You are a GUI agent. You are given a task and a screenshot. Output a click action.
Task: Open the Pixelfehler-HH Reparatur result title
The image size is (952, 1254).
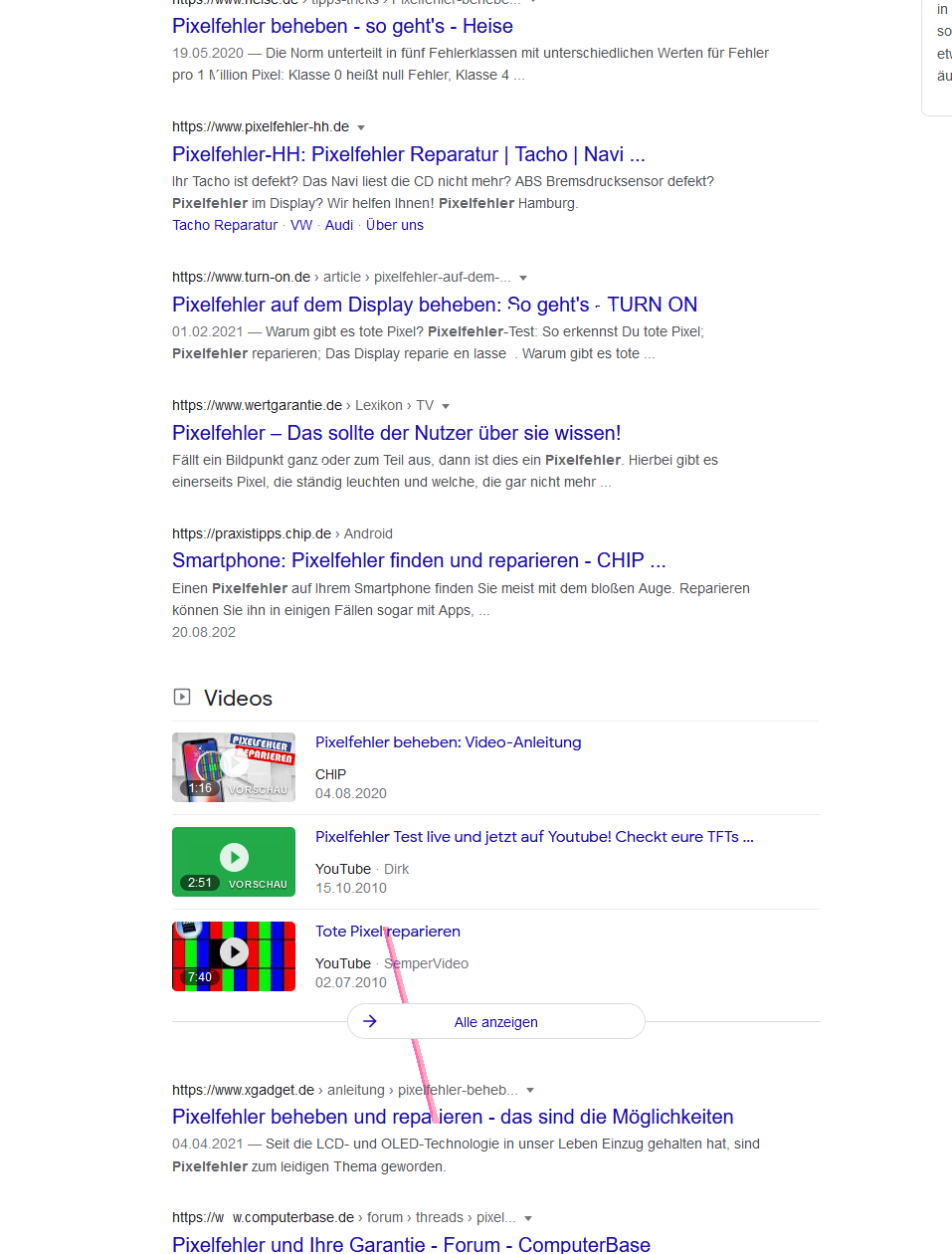tap(409, 154)
